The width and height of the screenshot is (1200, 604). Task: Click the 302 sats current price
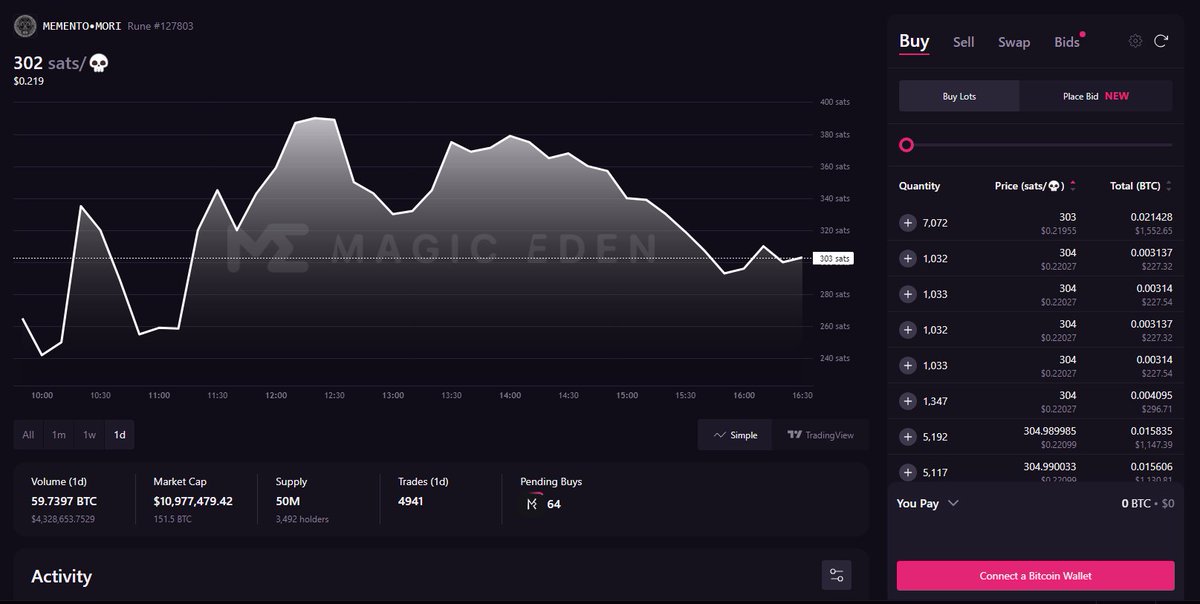[x=61, y=63]
